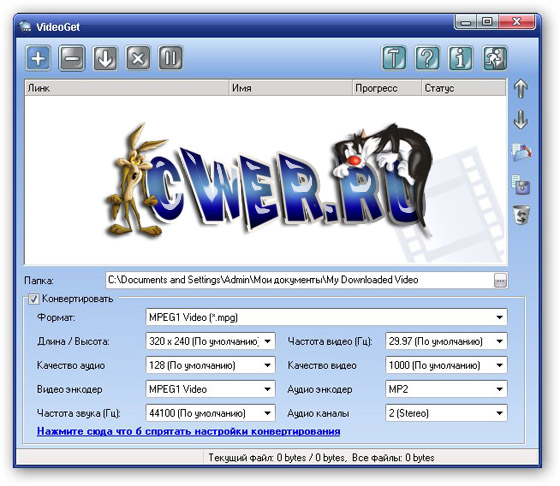Uncheck the Конвертировать checkbox
Screen dimensions: 560x486
pos(34,299)
